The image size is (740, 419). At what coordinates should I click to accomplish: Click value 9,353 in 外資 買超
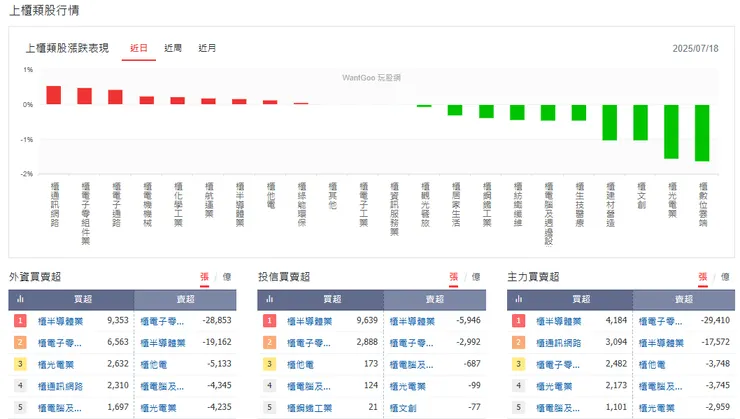pyautogui.click(x=118, y=320)
